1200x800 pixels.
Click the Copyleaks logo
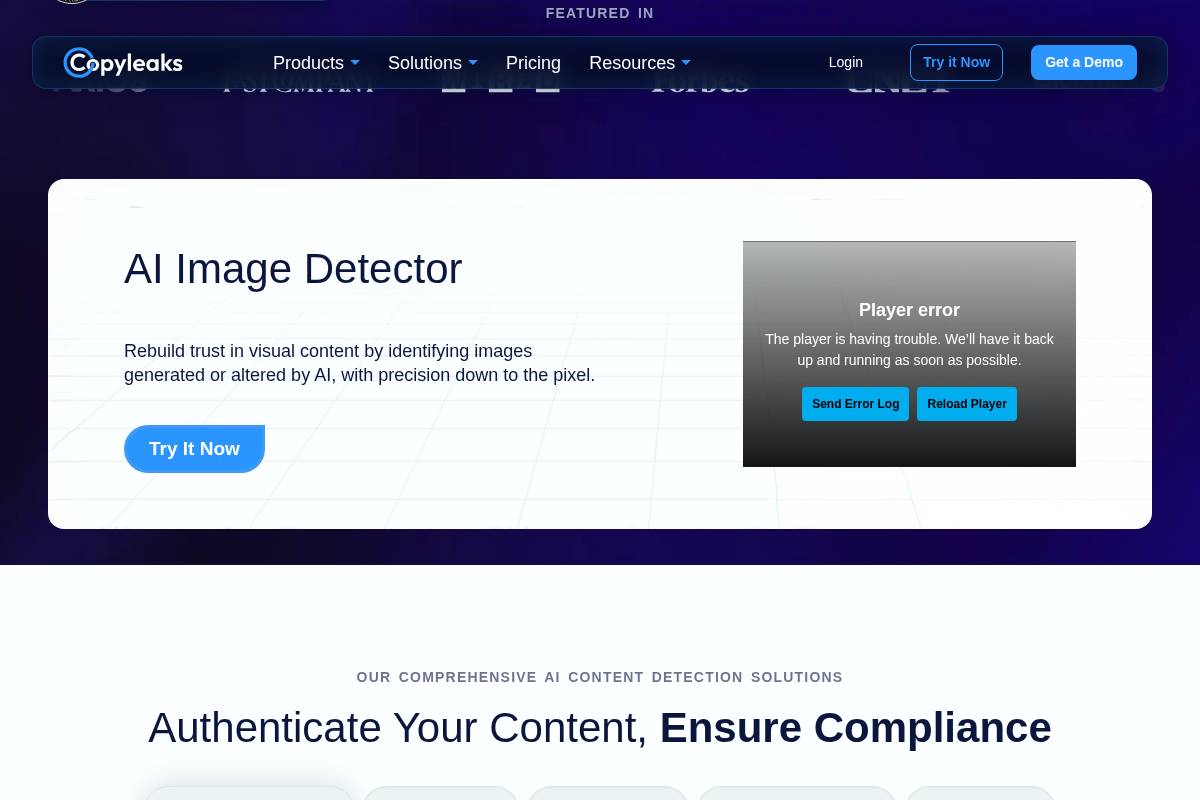[x=123, y=62]
